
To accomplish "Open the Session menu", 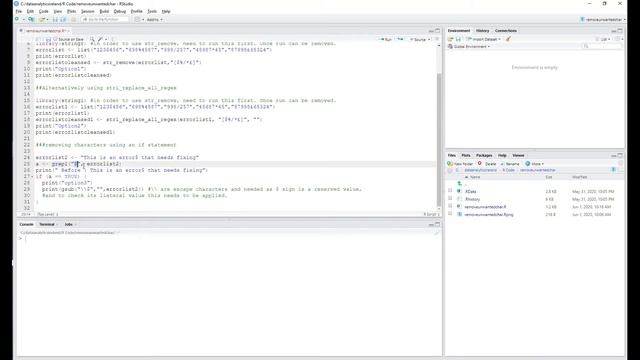I will click(87, 11).
